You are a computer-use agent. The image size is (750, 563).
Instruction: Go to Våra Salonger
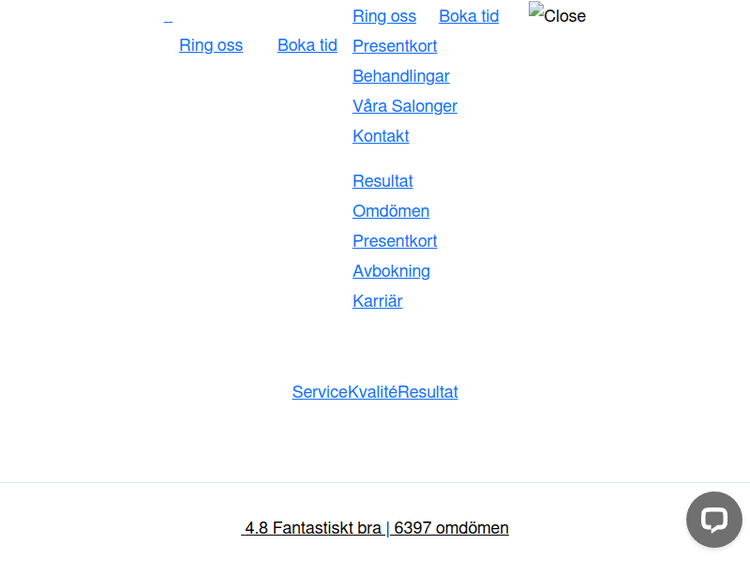(x=404, y=106)
